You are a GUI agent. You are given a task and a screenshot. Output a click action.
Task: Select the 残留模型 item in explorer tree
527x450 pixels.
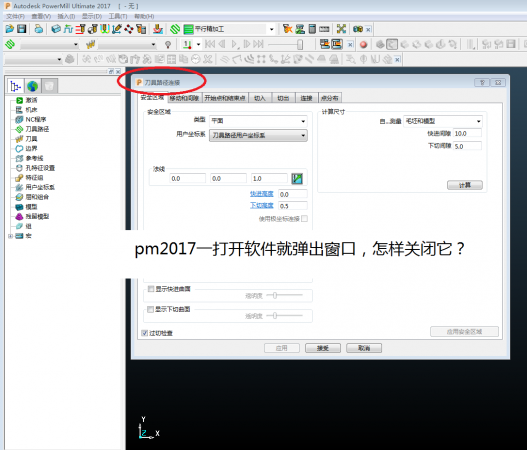pyautogui.click(x=37, y=216)
